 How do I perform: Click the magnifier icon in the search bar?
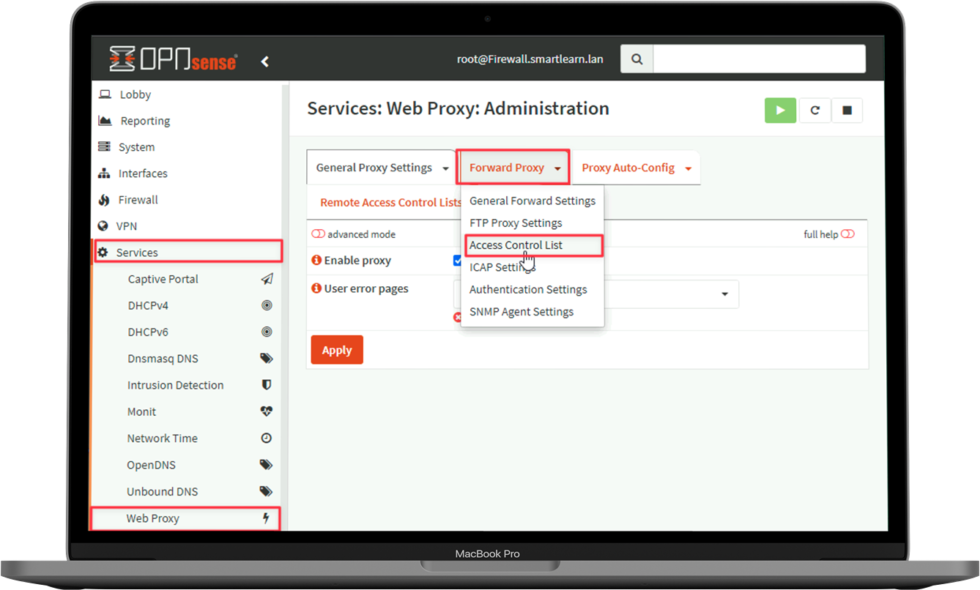pyautogui.click(x=637, y=58)
